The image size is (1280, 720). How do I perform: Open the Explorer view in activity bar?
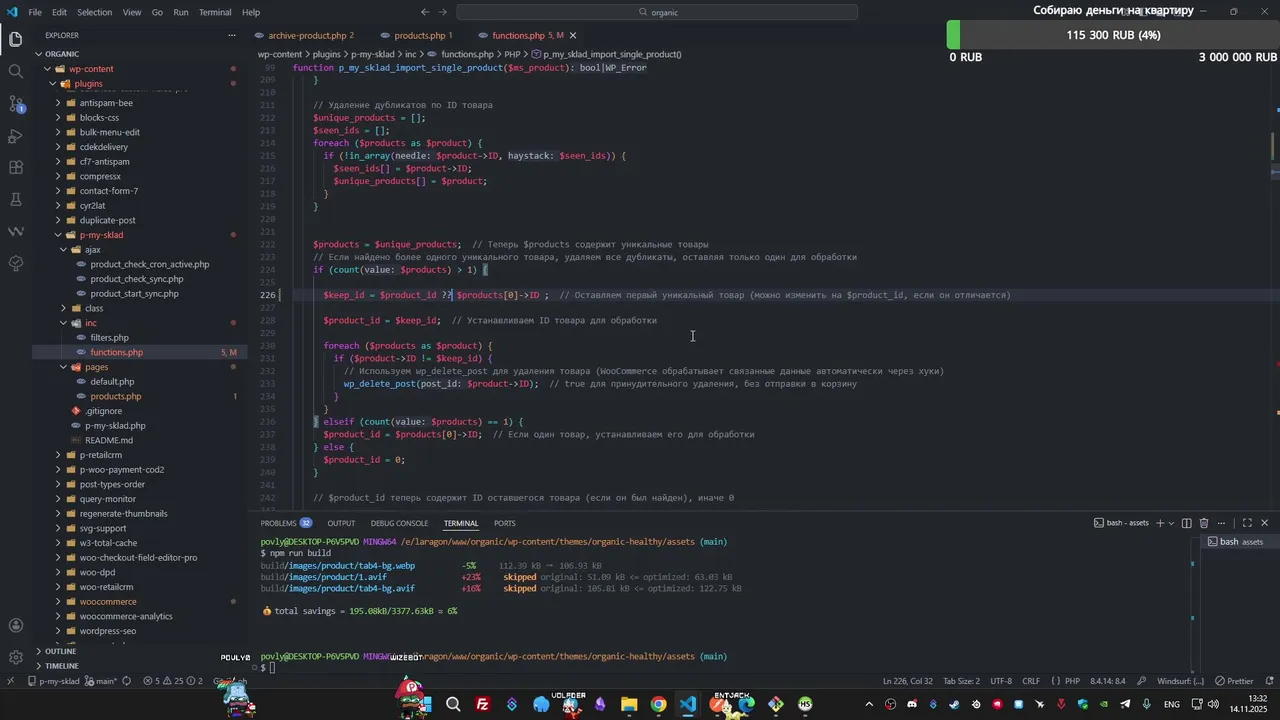click(16, 39)
